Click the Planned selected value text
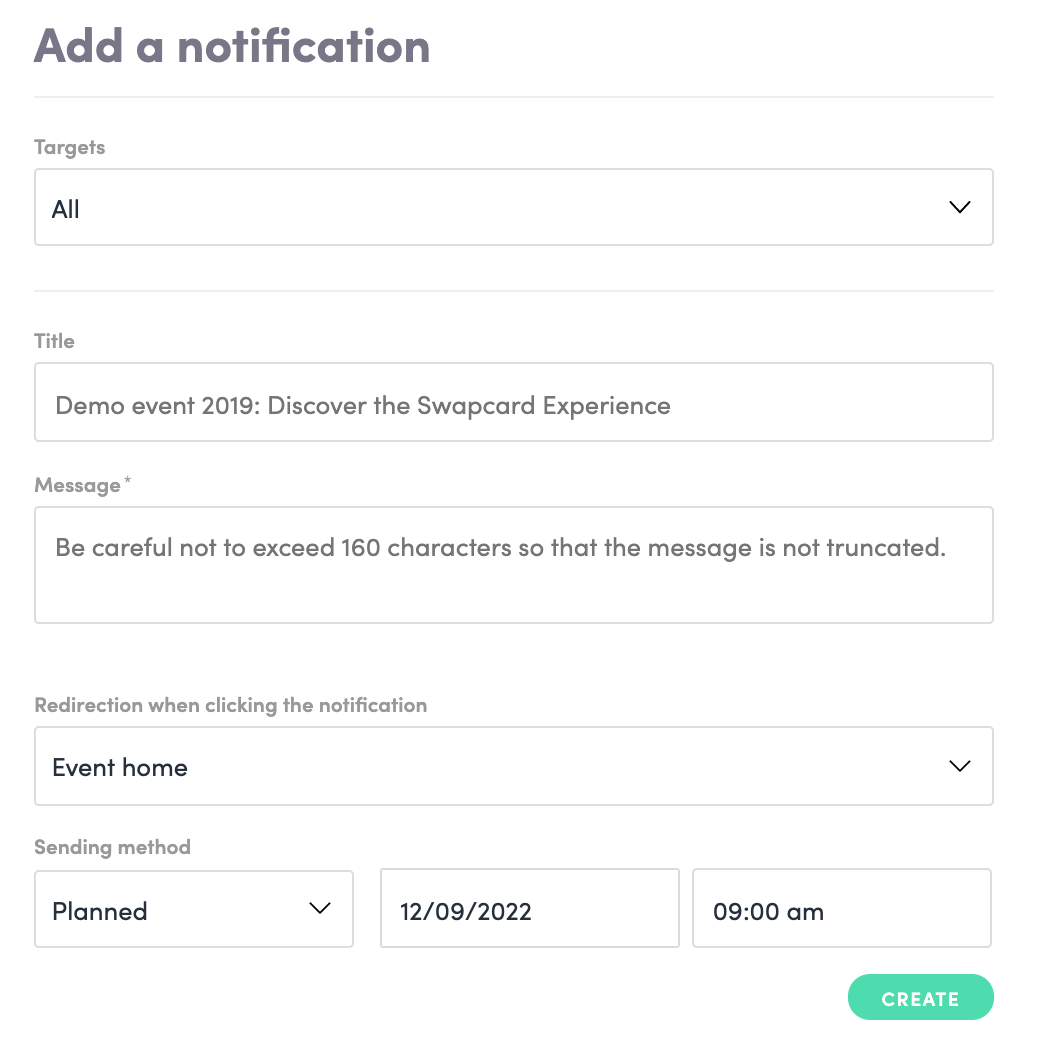 pyautogui.click(x=100, y=911)
